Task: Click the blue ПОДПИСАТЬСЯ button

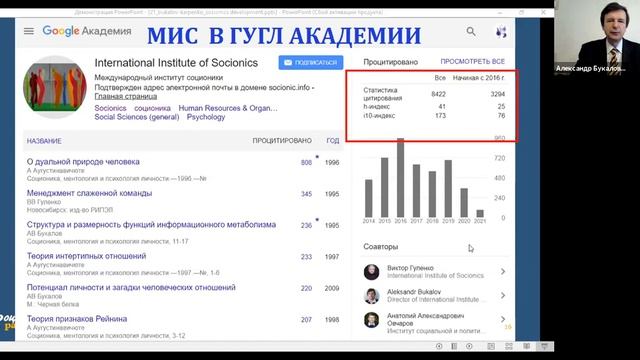Action: (x=311, y=62)
